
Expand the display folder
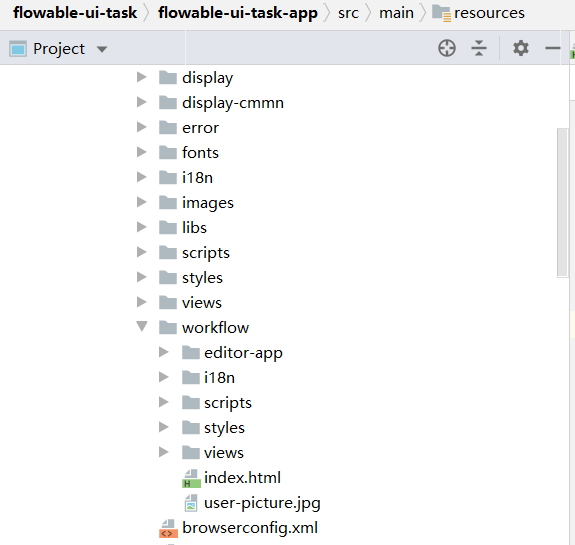[142, 77]
